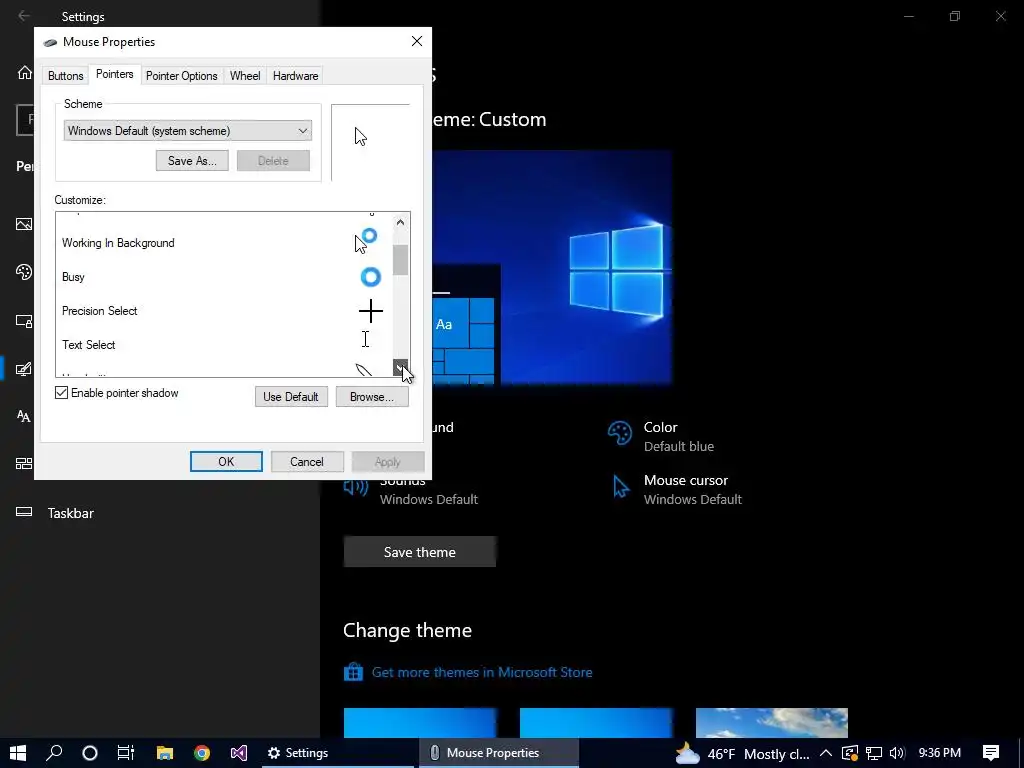Show hidden system tray icons
The image size is (1024, 768).
tap(825, 753)
